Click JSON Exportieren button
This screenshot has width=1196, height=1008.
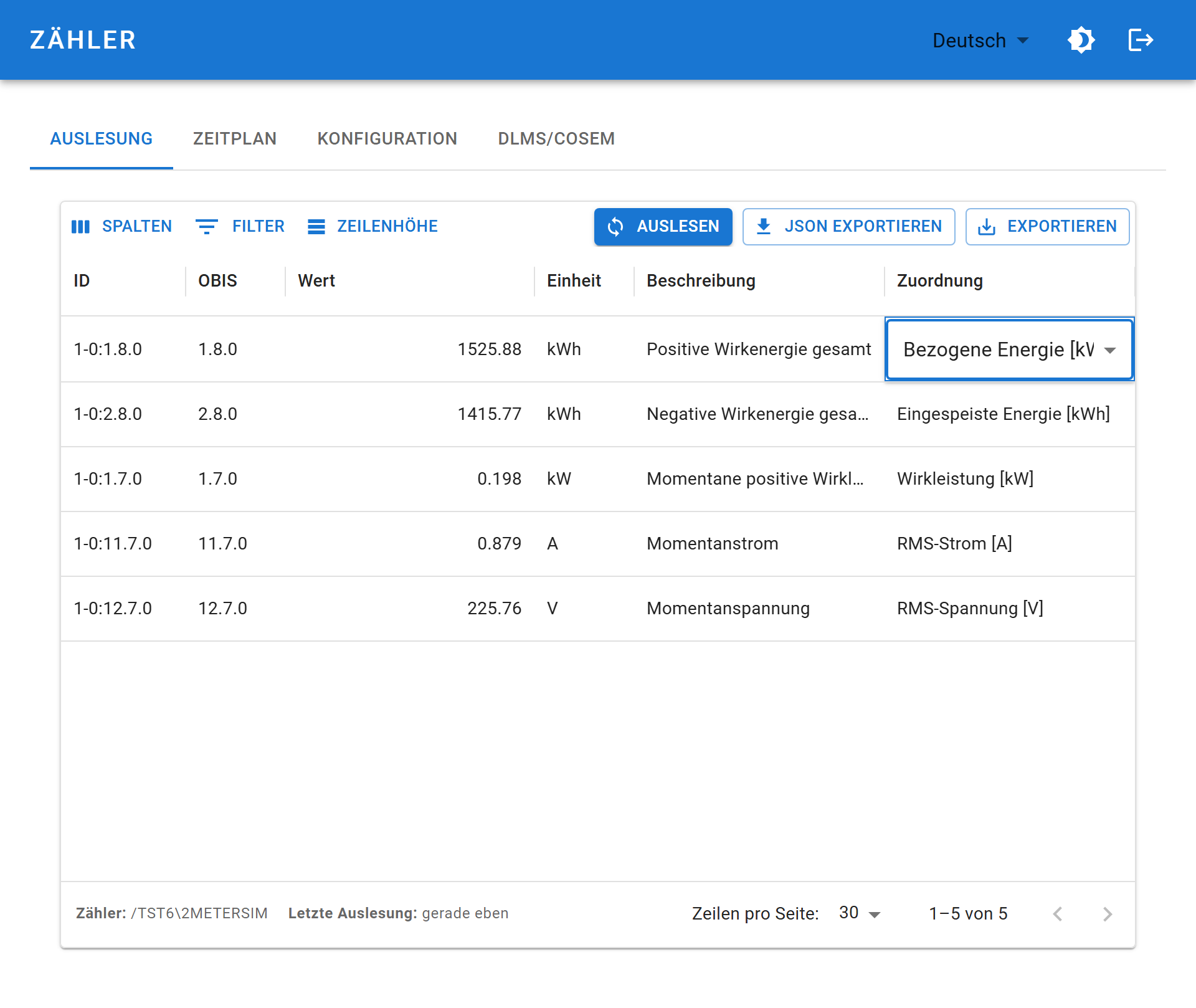(x=848, y=226)
